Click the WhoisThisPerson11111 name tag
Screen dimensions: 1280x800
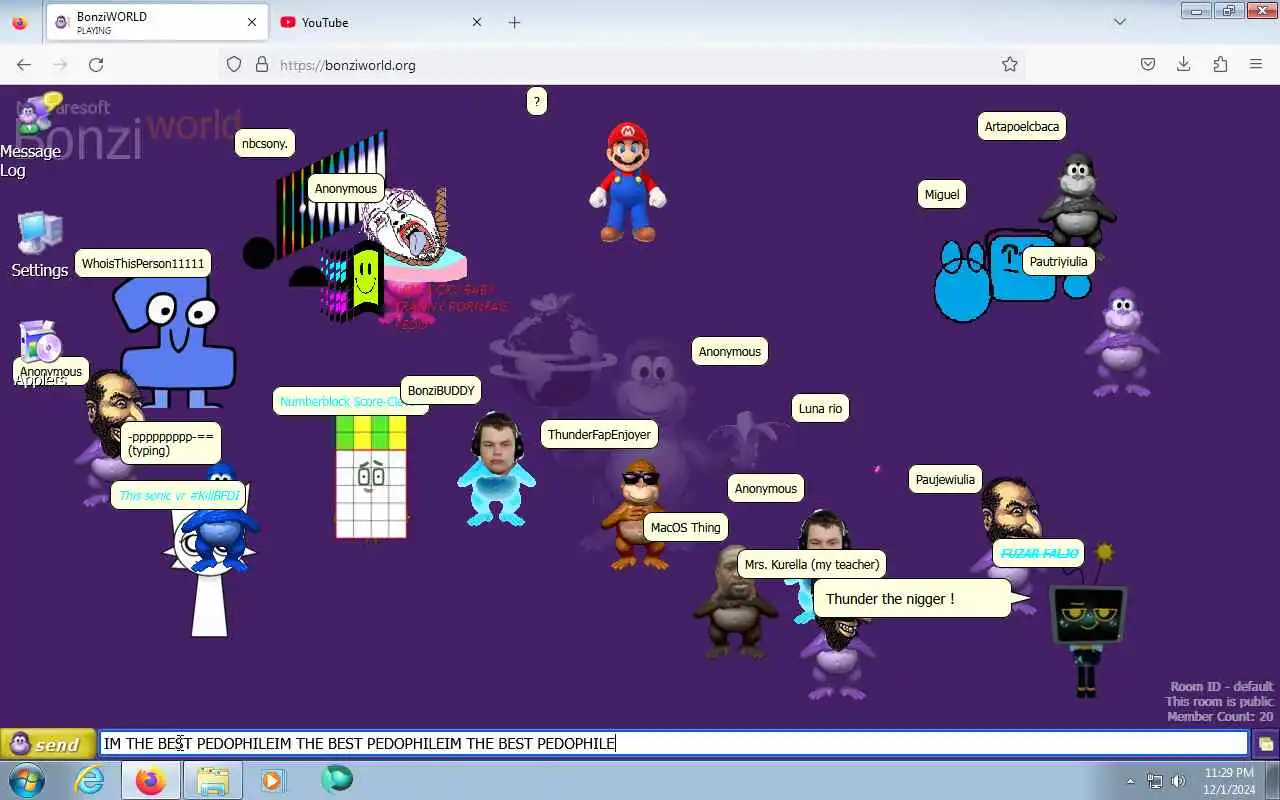(x=143, y=264)
